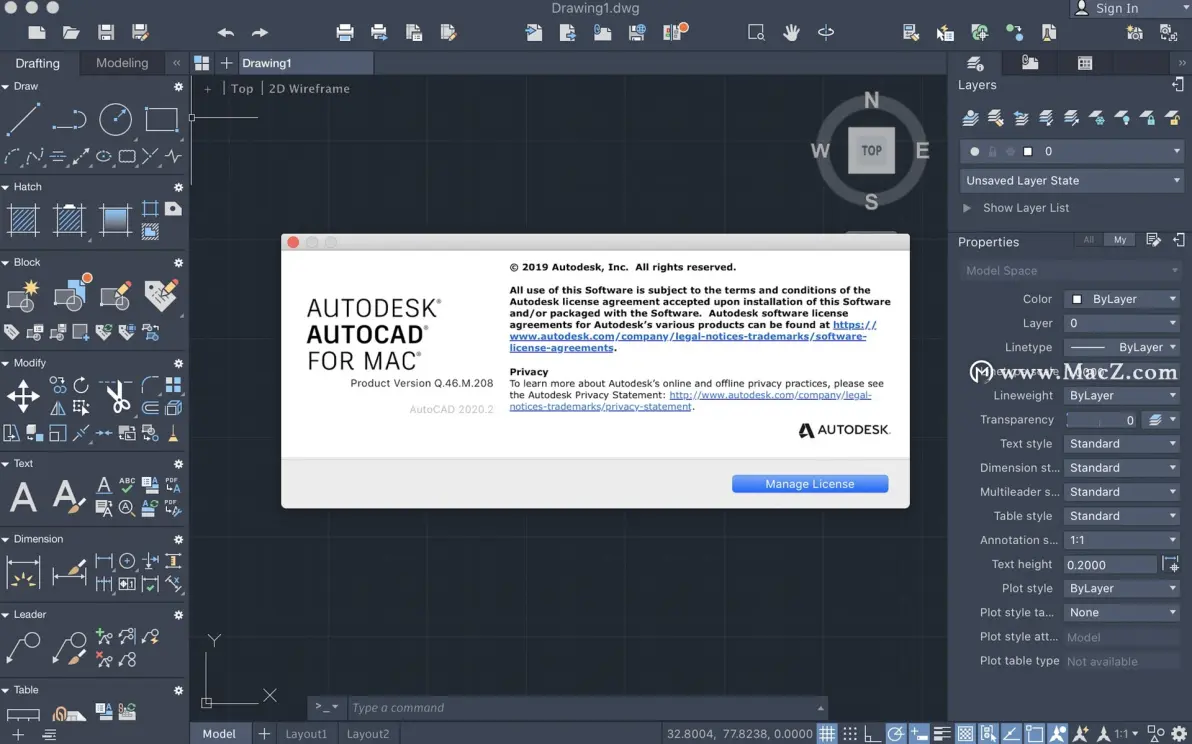Image resolution: width=1192 pixels, height=744 pixels.
Task: Click the Top view label
Action: pyautogui.click(x=242, y=88)
